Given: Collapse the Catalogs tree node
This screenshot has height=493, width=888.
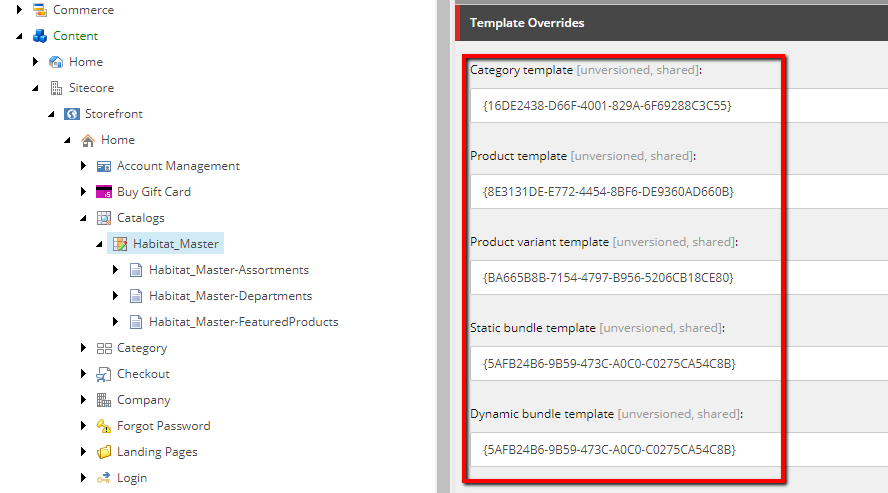Looking at the screenshot, I should [83, 218].
